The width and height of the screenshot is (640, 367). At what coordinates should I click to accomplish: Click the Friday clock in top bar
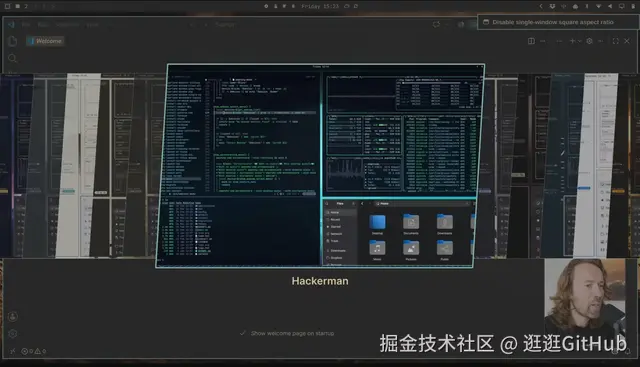tap(320, 6)
